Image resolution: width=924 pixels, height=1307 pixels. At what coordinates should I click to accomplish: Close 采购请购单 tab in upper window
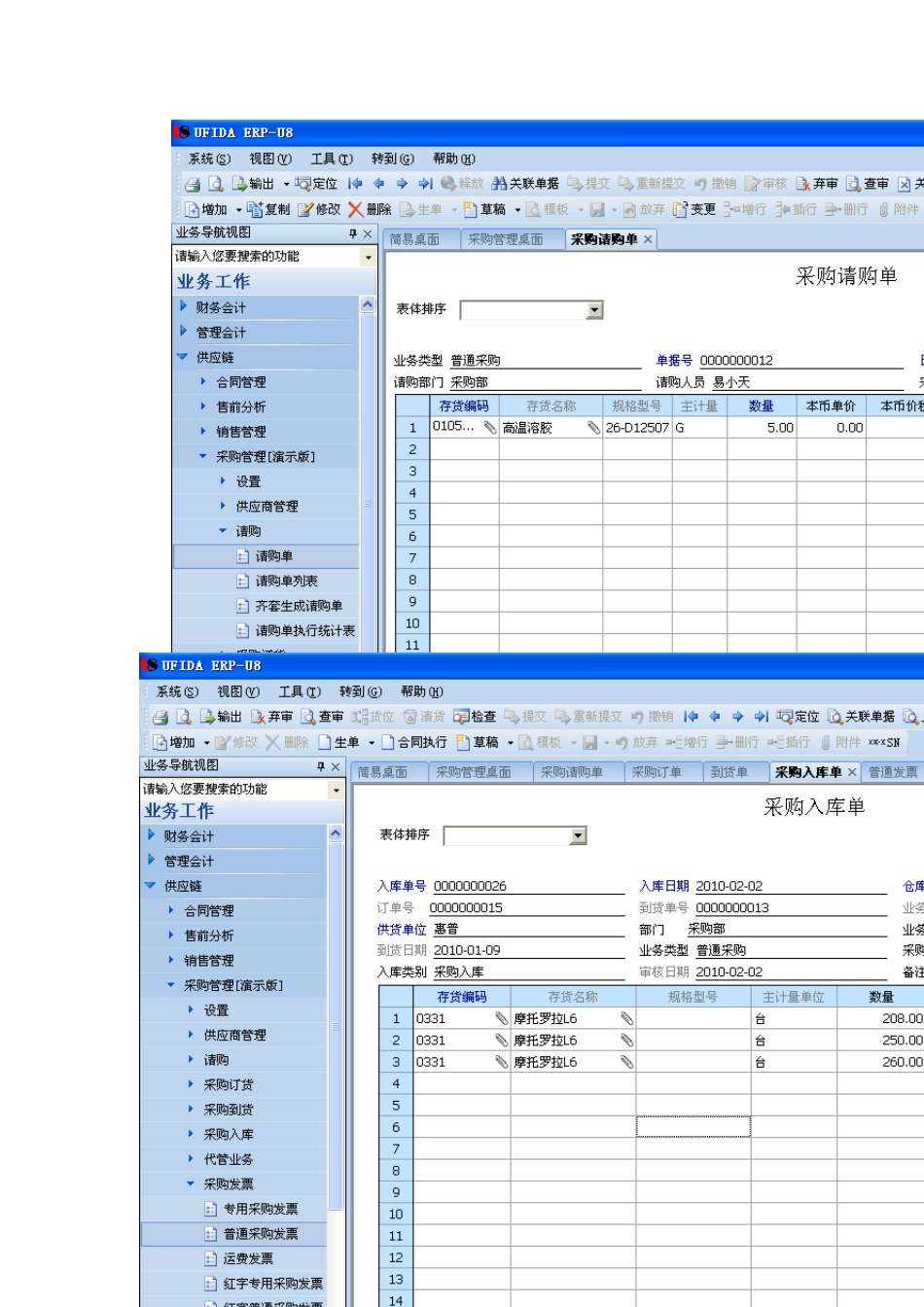[x=648, y=239]
